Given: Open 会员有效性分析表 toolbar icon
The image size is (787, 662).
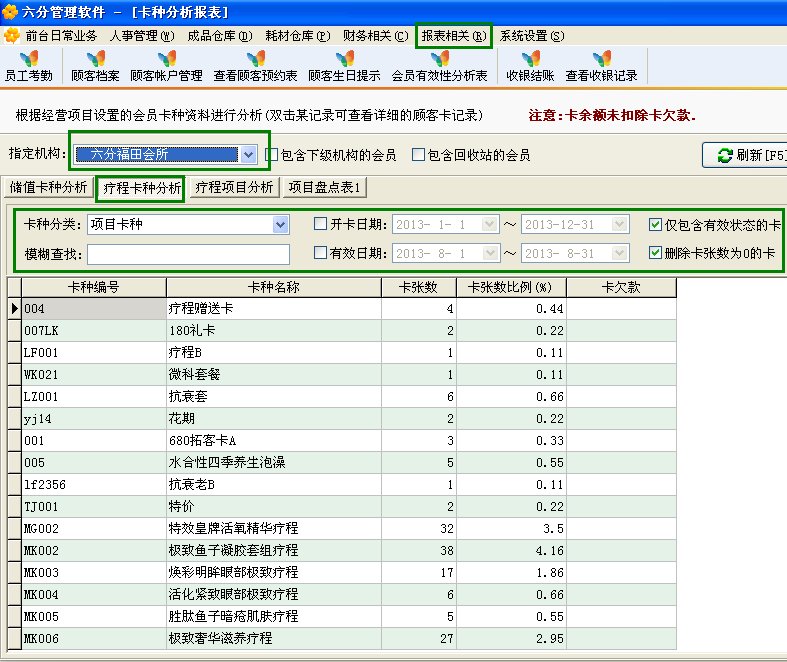Looking at the screenshot, I should pos(439,66).
